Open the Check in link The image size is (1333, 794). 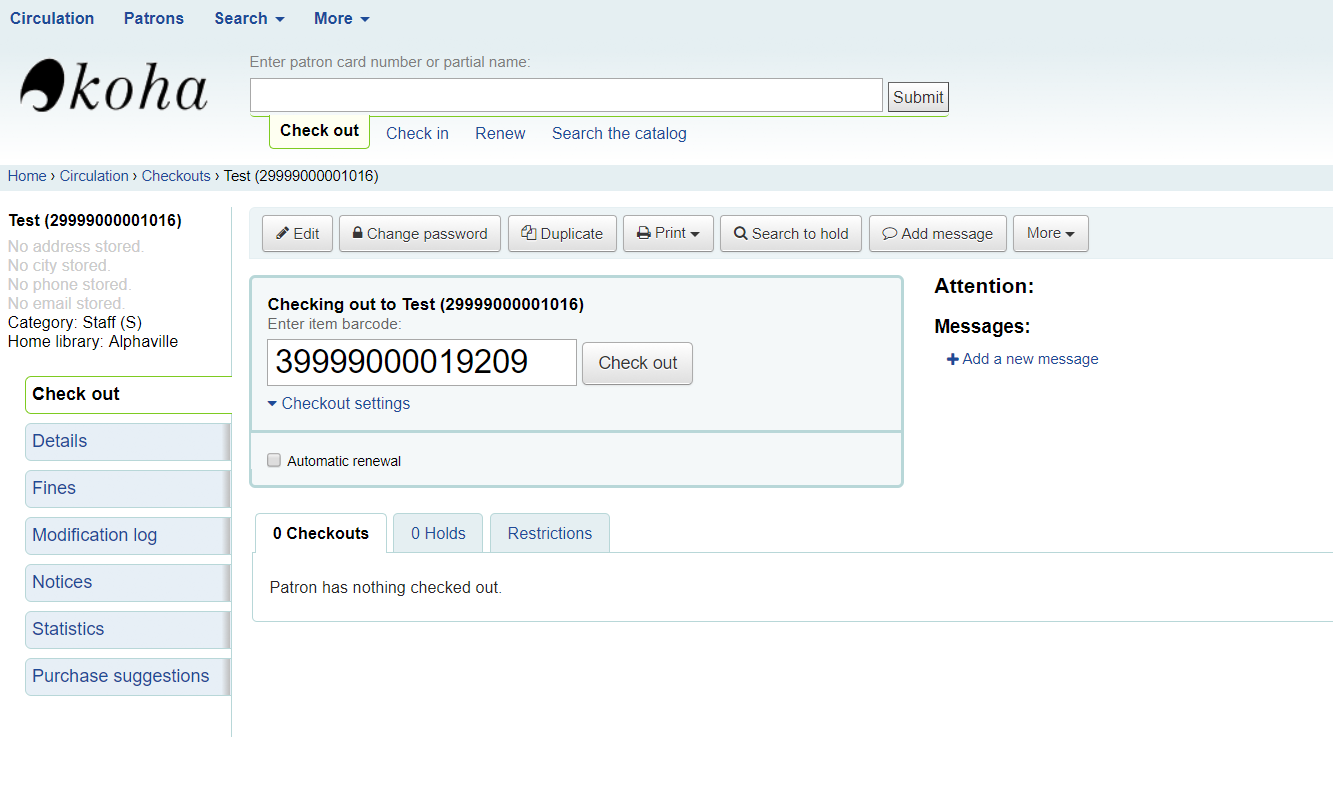coord(417,134)
